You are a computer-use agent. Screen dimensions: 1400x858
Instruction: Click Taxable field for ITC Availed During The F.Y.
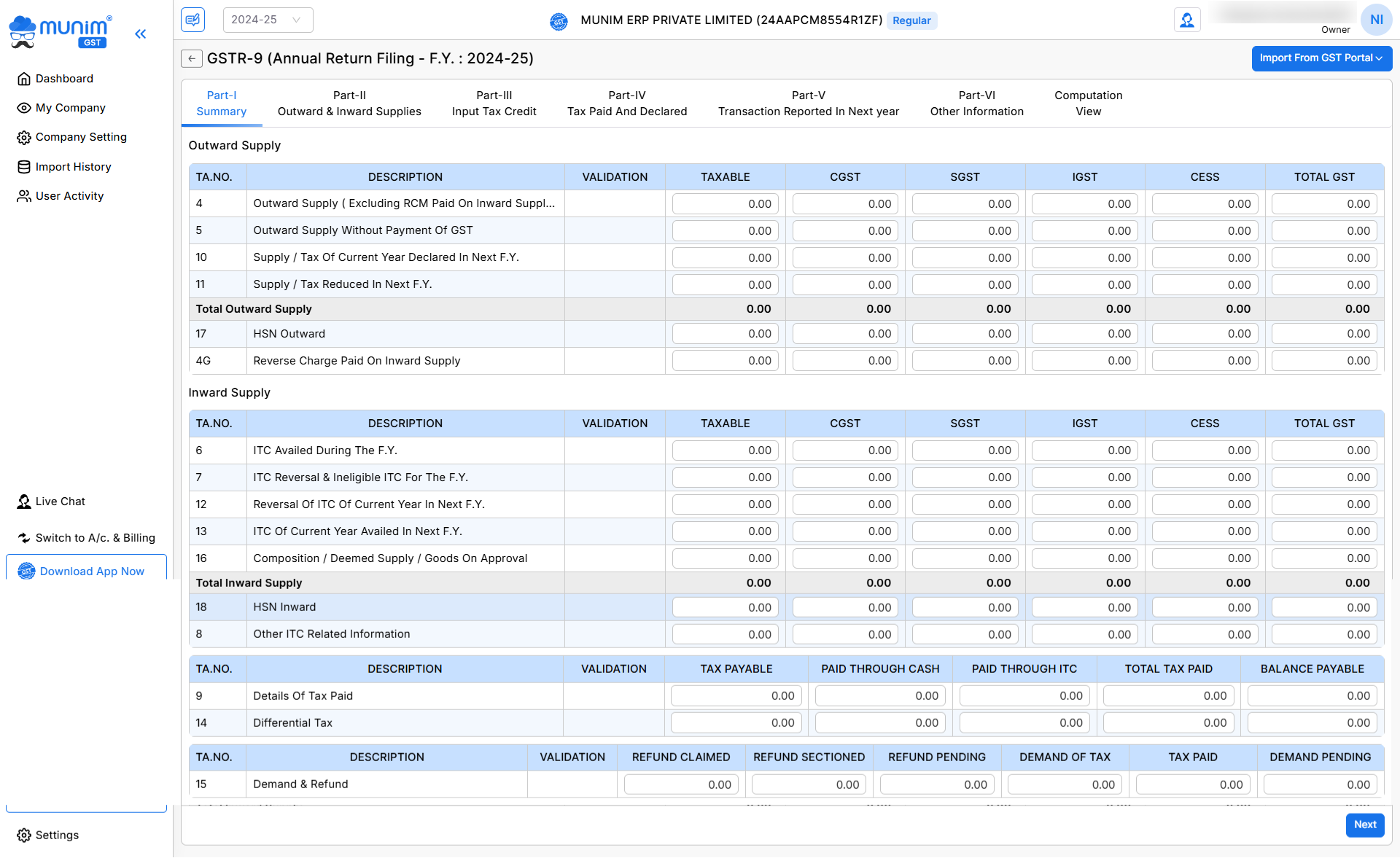[x=726, y=451]
